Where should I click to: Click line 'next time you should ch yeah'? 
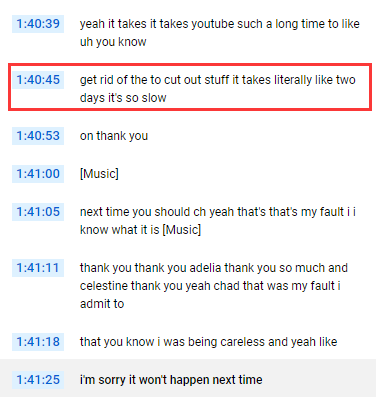(188, 221)
